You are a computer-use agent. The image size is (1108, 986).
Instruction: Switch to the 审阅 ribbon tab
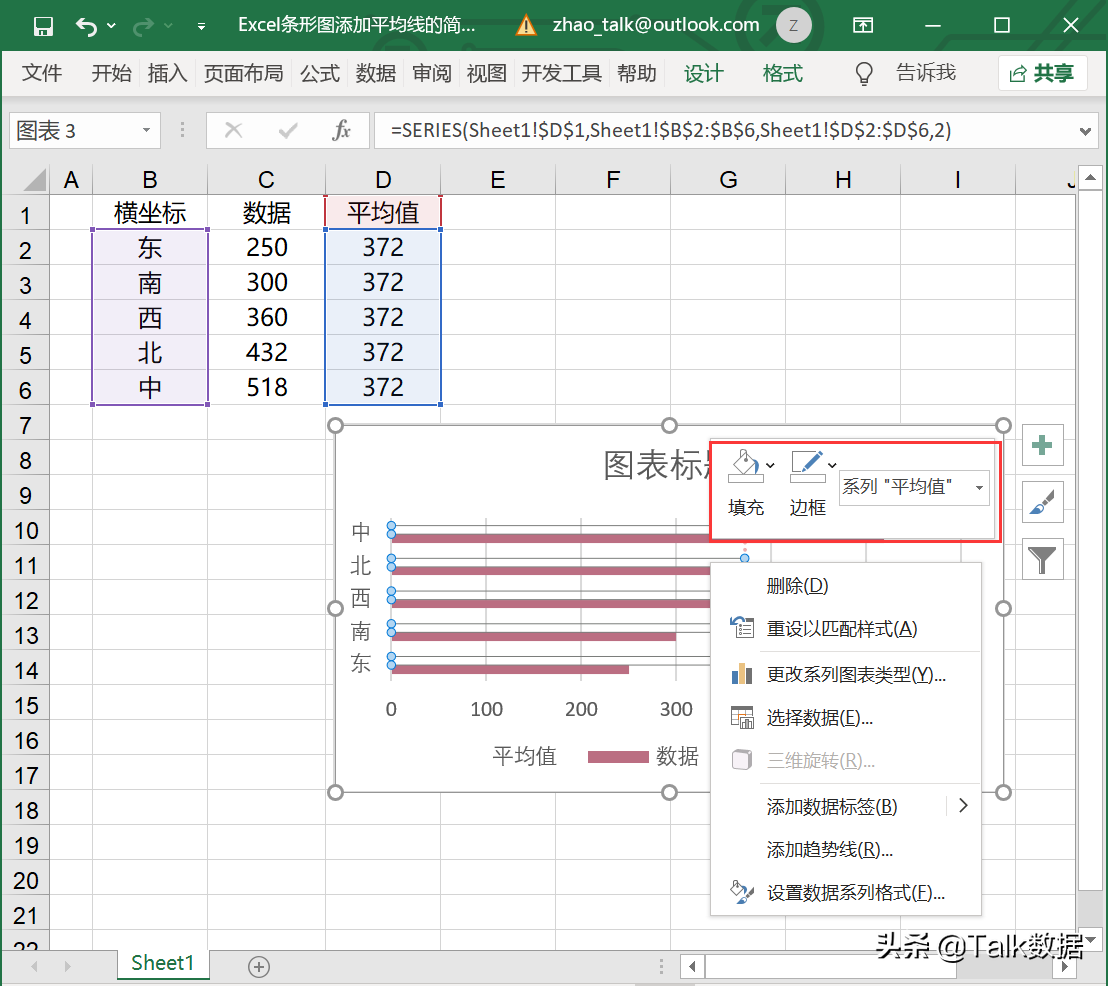431,73
